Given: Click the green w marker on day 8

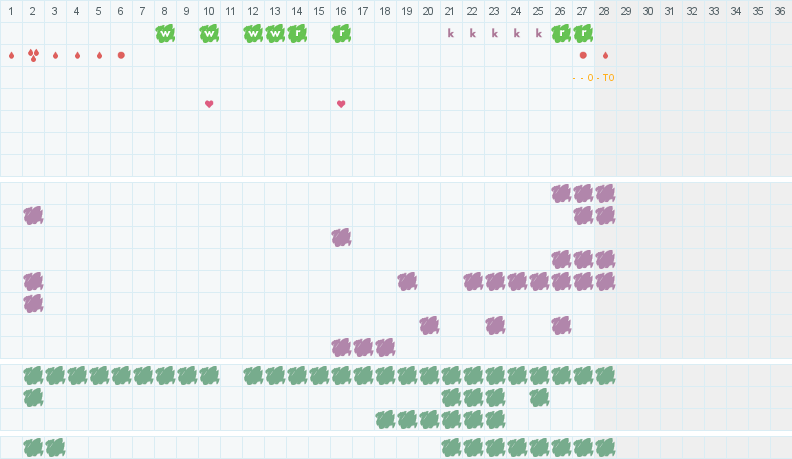Looking at the screenshot, I should pyautogui.click(x=165, y=34).
